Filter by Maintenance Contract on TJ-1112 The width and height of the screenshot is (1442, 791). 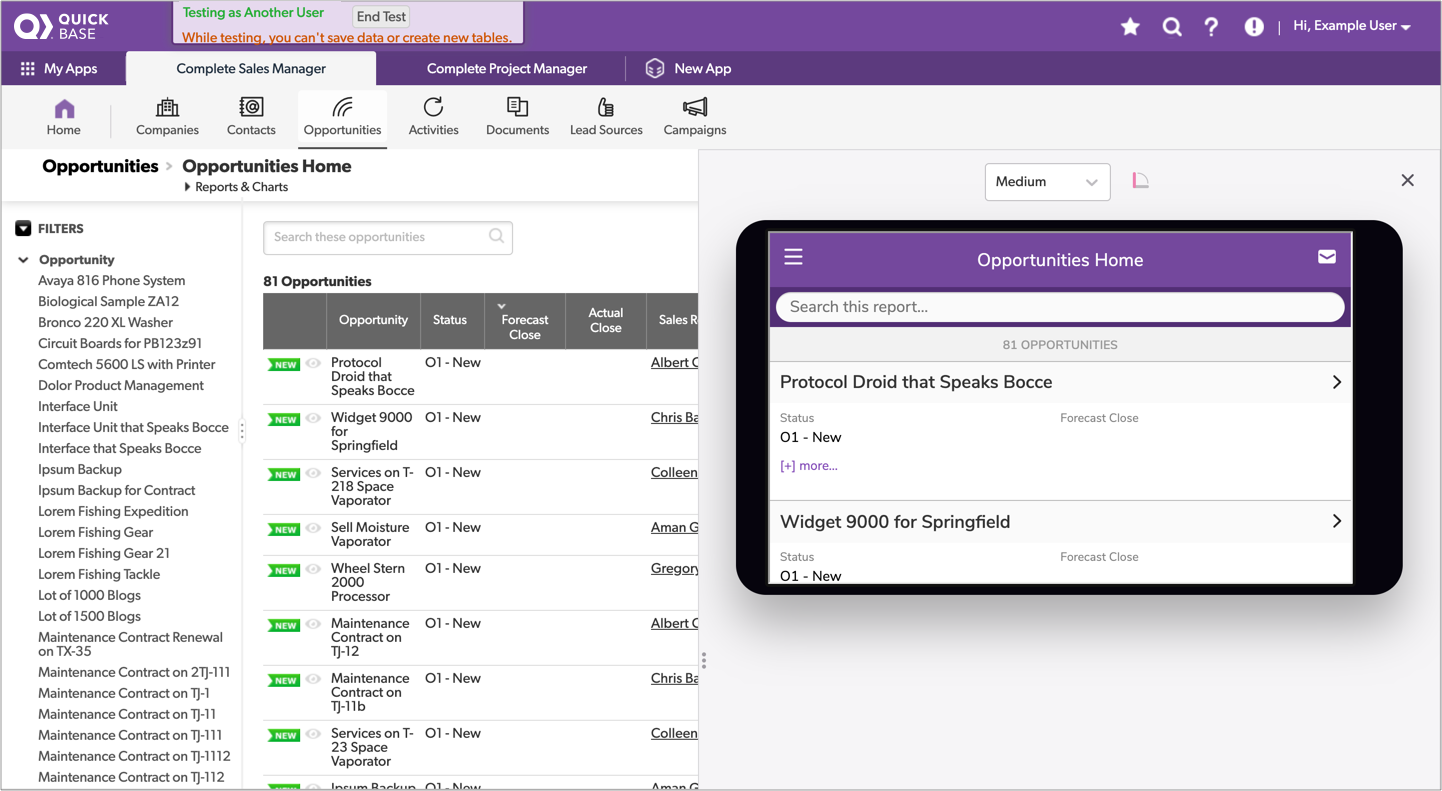click(x=134, y=757)
